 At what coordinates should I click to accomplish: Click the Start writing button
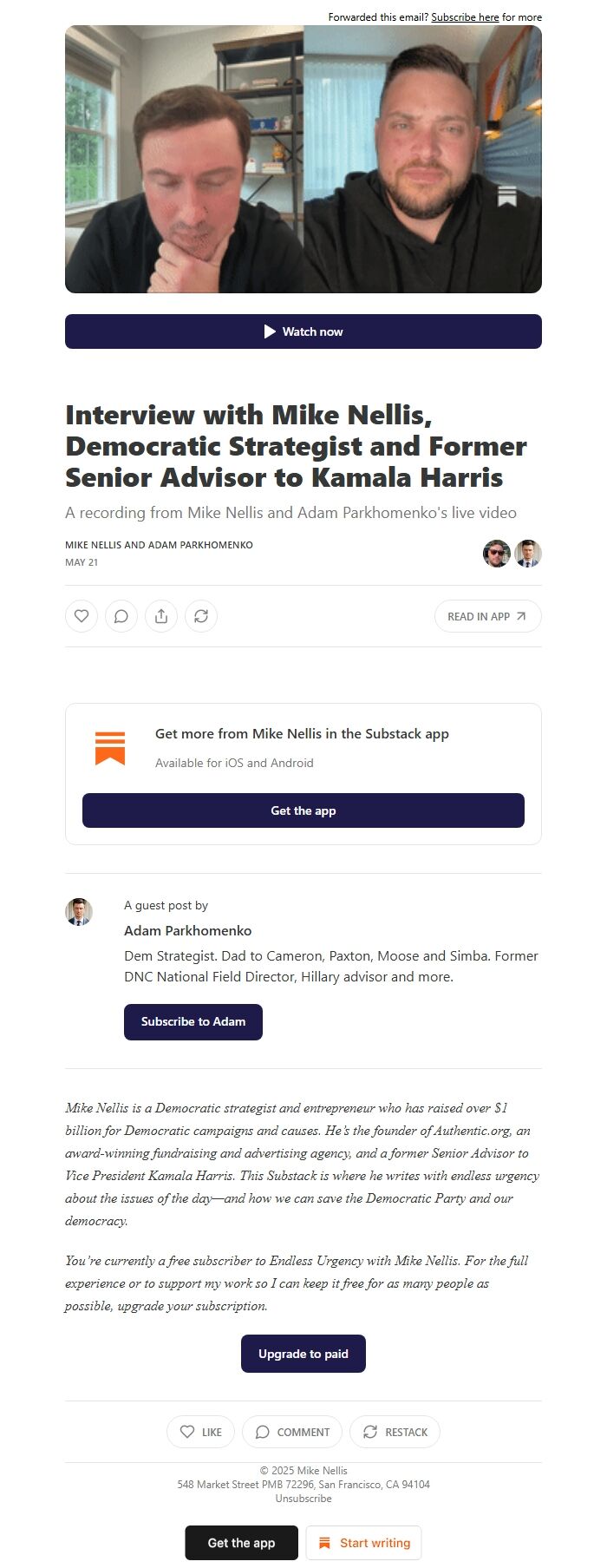click(x=364, y=1543)
